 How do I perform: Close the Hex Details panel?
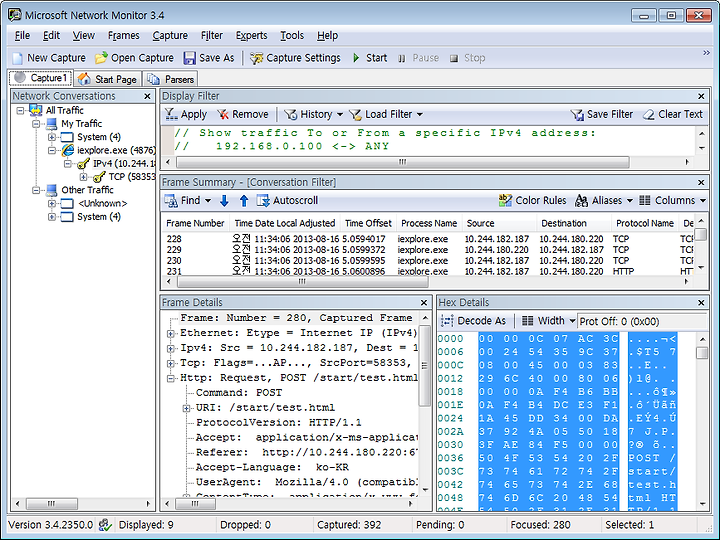(701, 303)
